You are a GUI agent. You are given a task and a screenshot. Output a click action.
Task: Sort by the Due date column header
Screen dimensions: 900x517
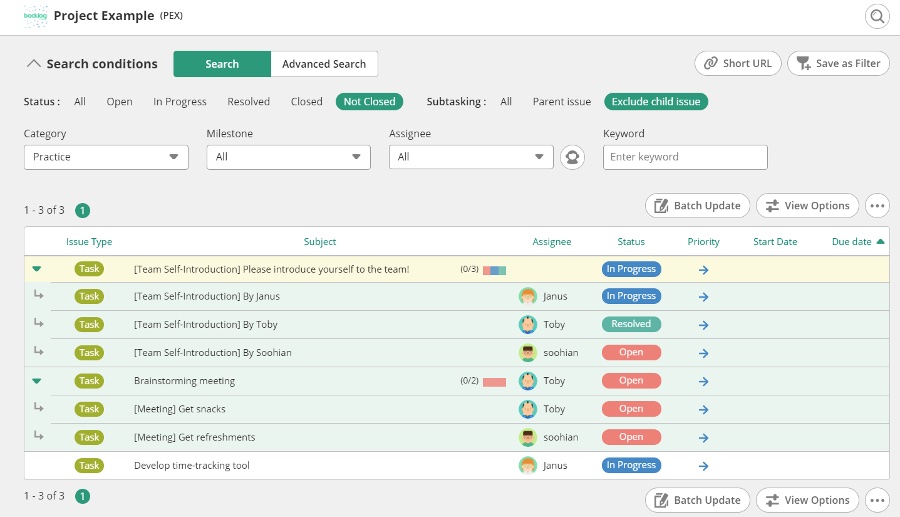852,242
